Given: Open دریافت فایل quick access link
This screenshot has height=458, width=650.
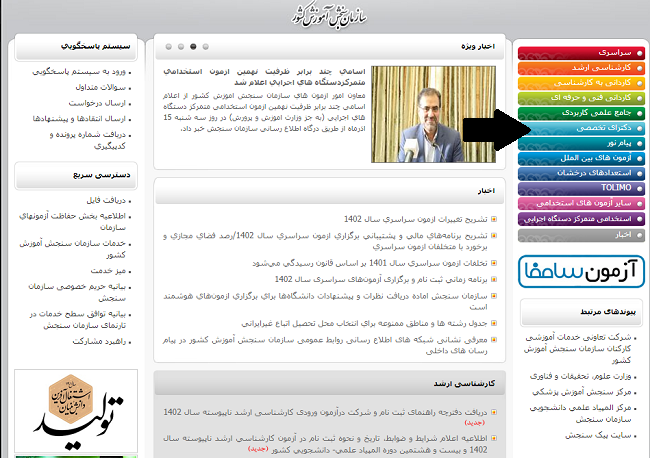Looking at the screenshot, I should tap(106, 201).
